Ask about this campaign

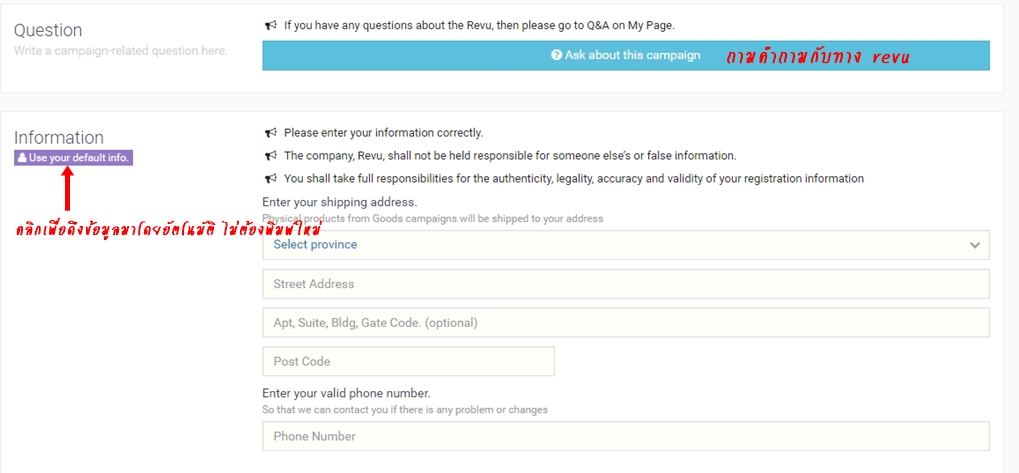point(626,55)
